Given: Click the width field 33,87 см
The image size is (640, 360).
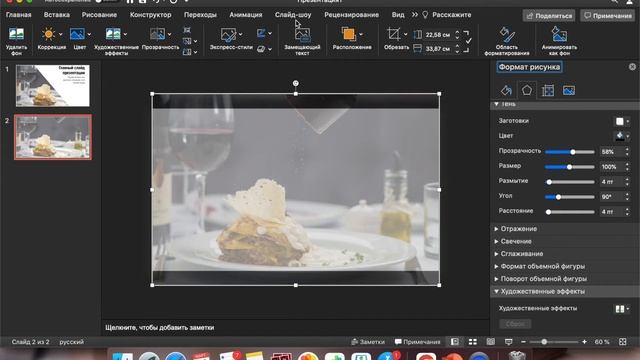Looking at the screenshot, I should 438,49.
